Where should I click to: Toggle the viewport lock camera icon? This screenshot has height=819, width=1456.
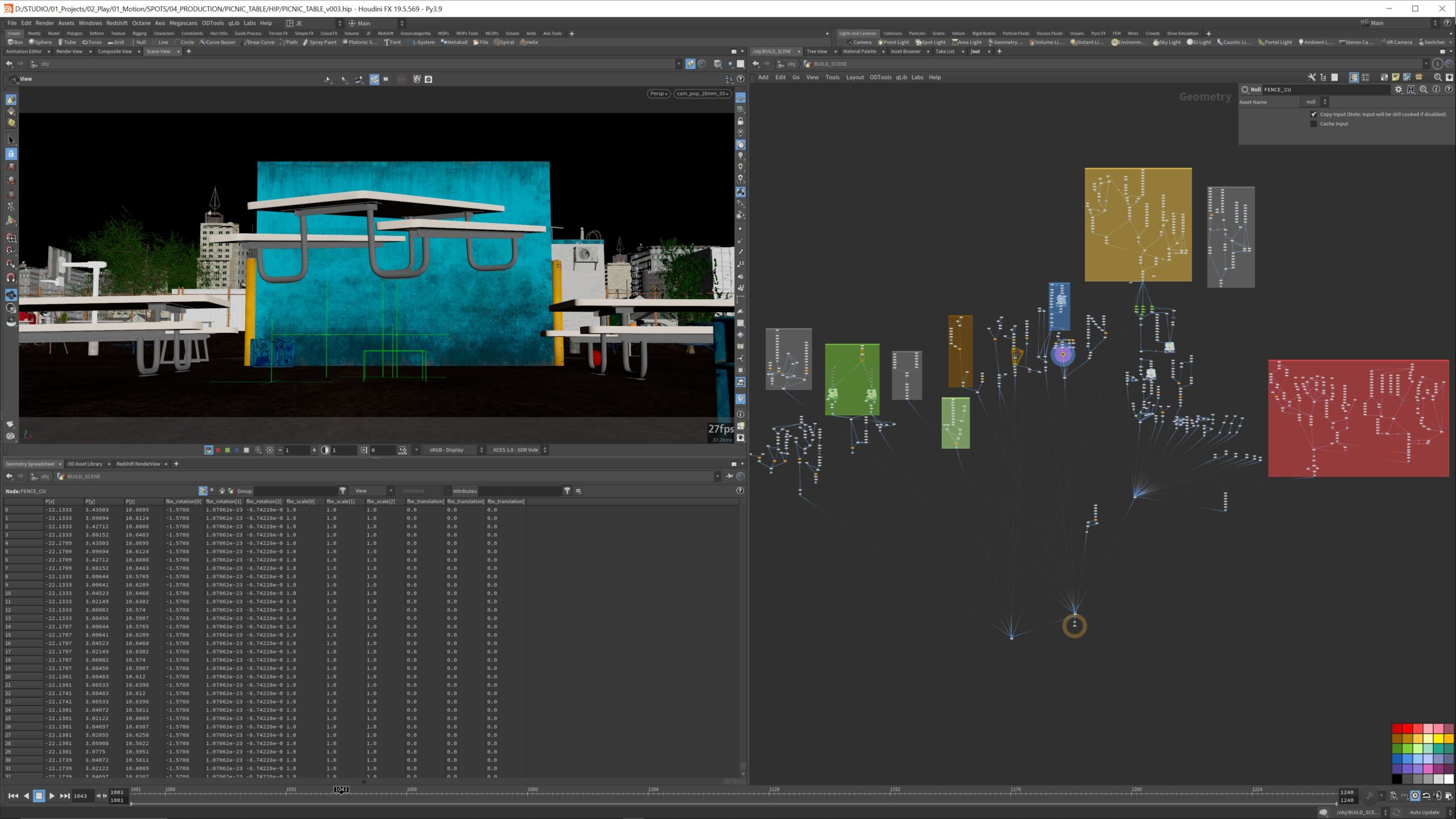pyautogui.click(x=741, y=121)
